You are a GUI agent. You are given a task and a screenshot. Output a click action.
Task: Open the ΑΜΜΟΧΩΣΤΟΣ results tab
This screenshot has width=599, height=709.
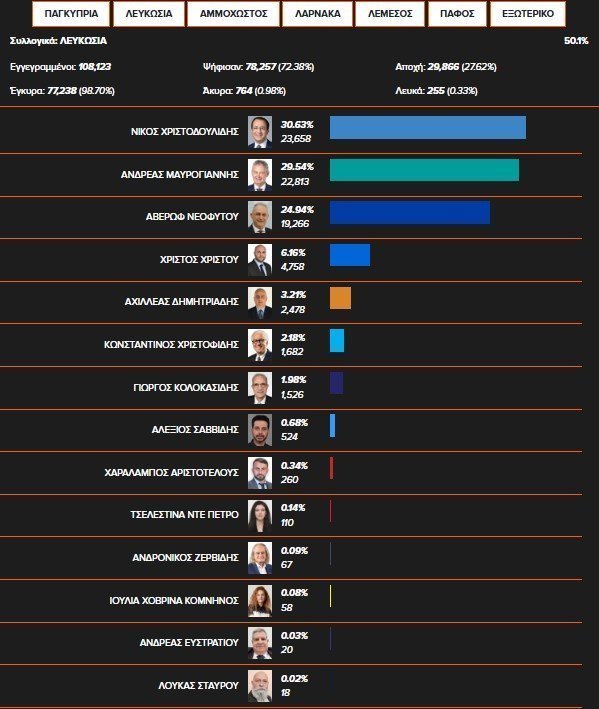point(233,14)
